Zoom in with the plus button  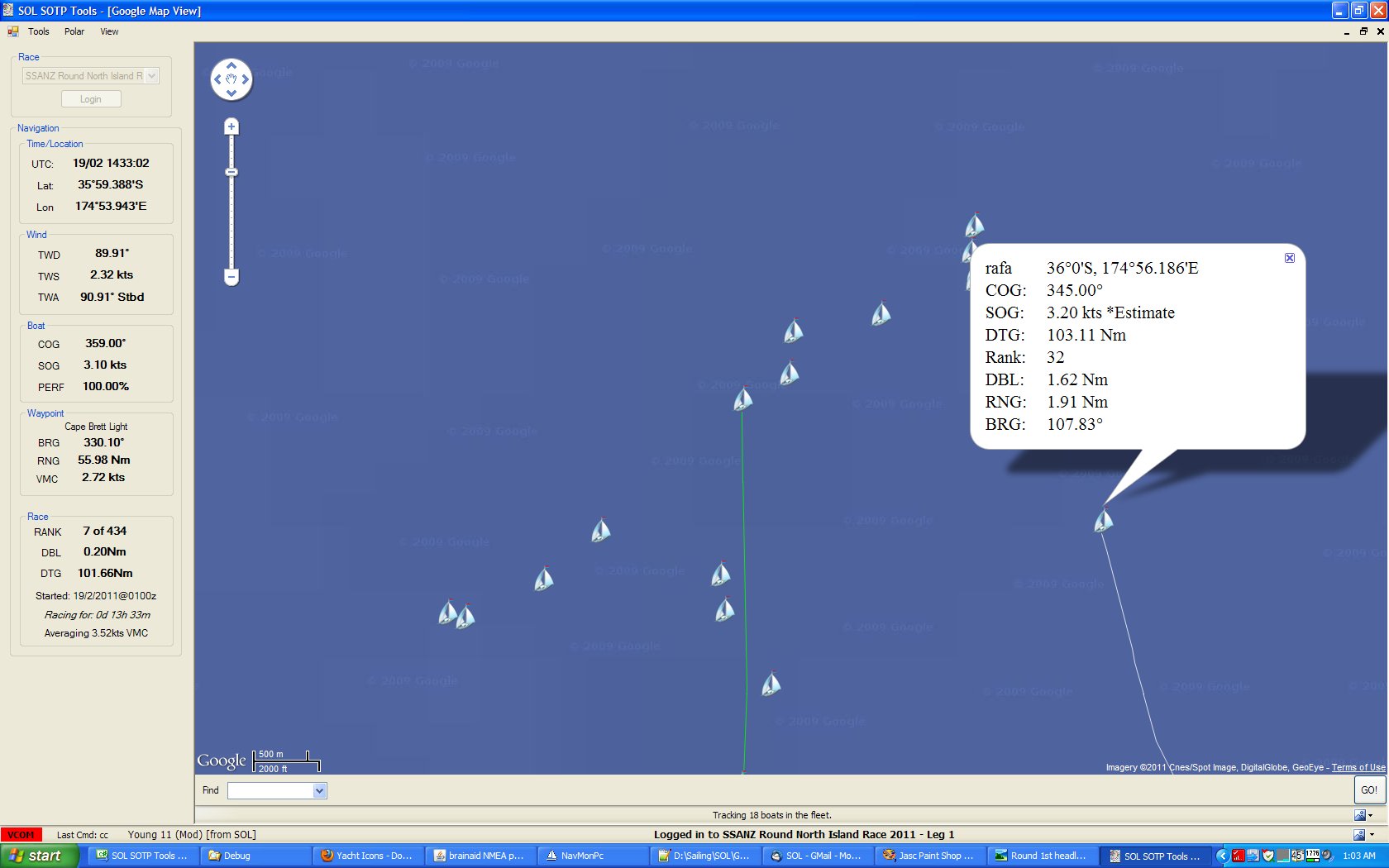tap(231, 126)
